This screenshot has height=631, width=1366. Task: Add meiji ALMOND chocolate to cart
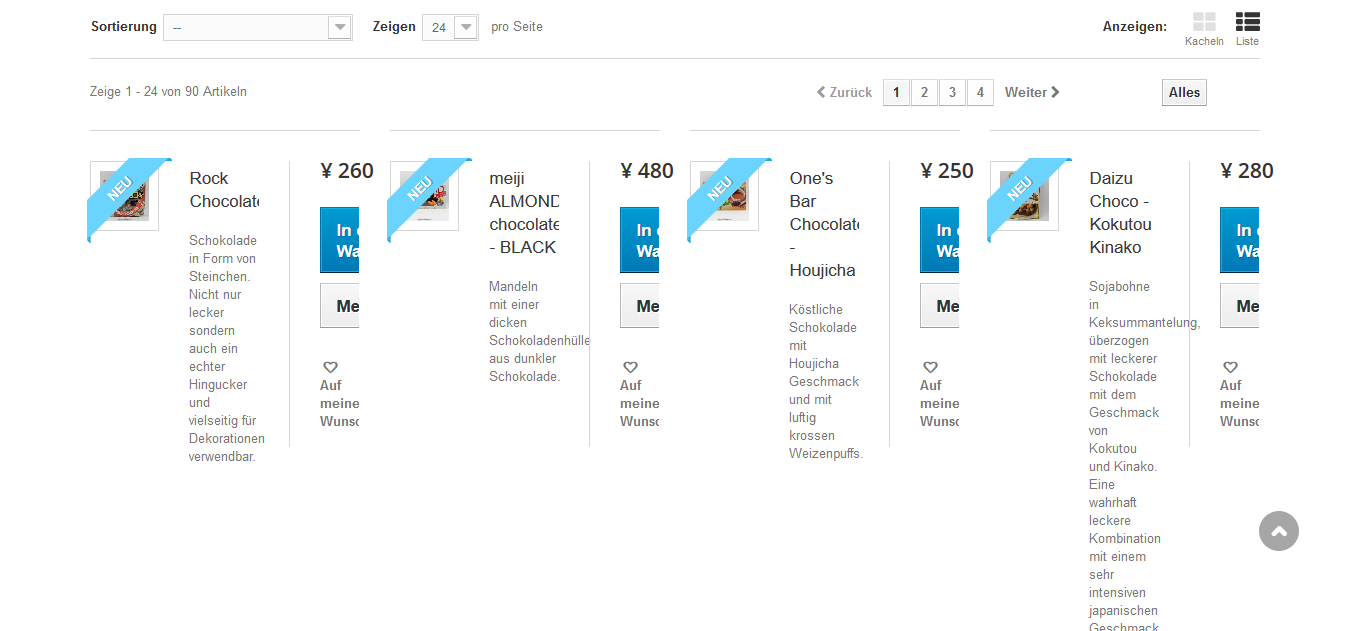point(639,240)
